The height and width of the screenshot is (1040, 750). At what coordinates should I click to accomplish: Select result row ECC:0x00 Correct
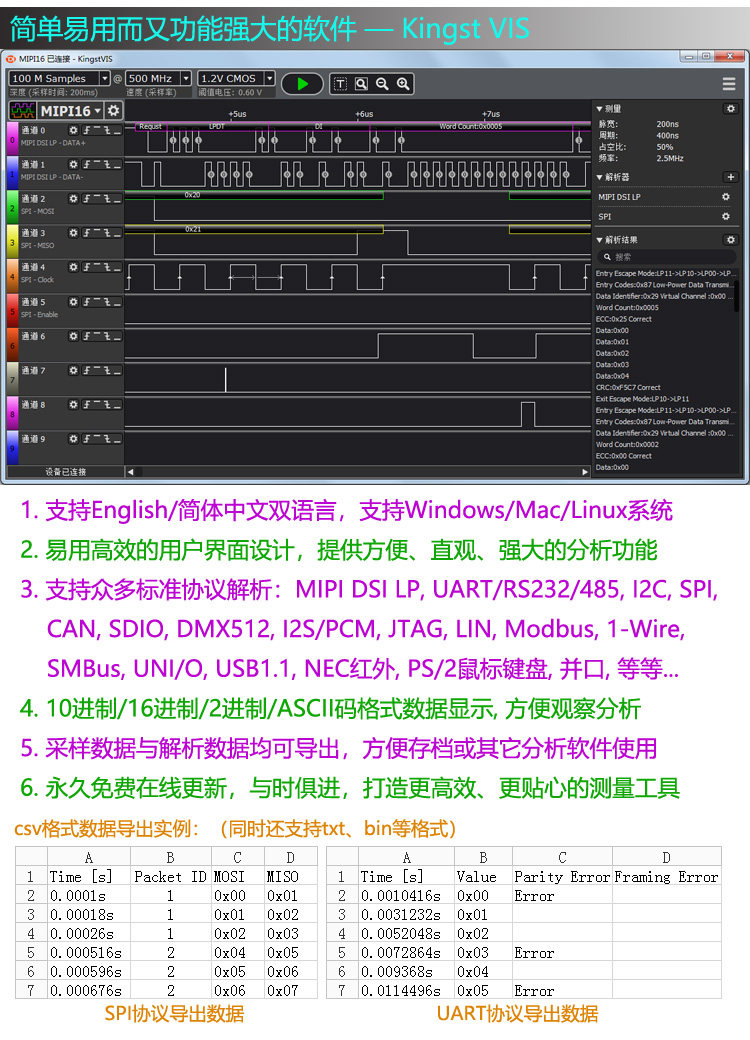[x=623, y=456]
